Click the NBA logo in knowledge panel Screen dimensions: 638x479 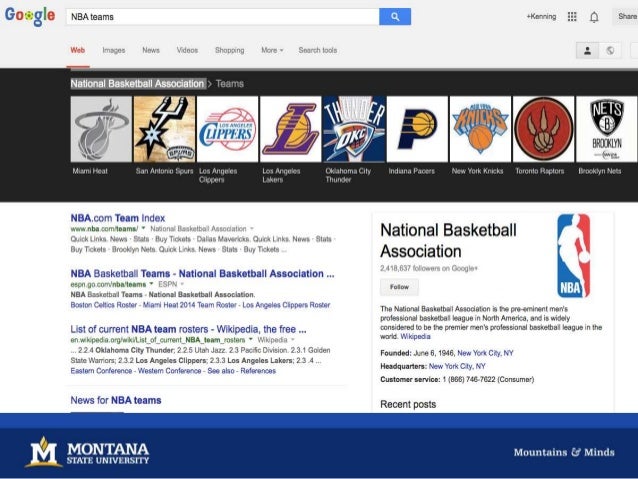(x=574, y=256)
